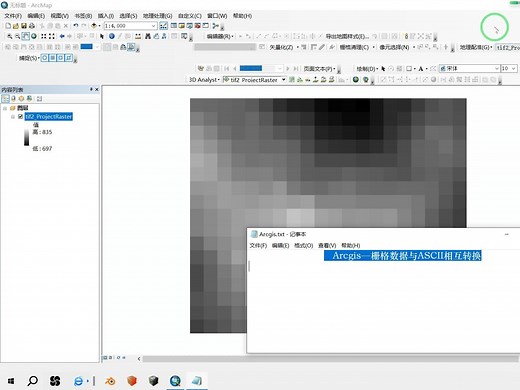Go back to previous extent
The height and width of the screenshot is (390, 520).
coord(62,36)
